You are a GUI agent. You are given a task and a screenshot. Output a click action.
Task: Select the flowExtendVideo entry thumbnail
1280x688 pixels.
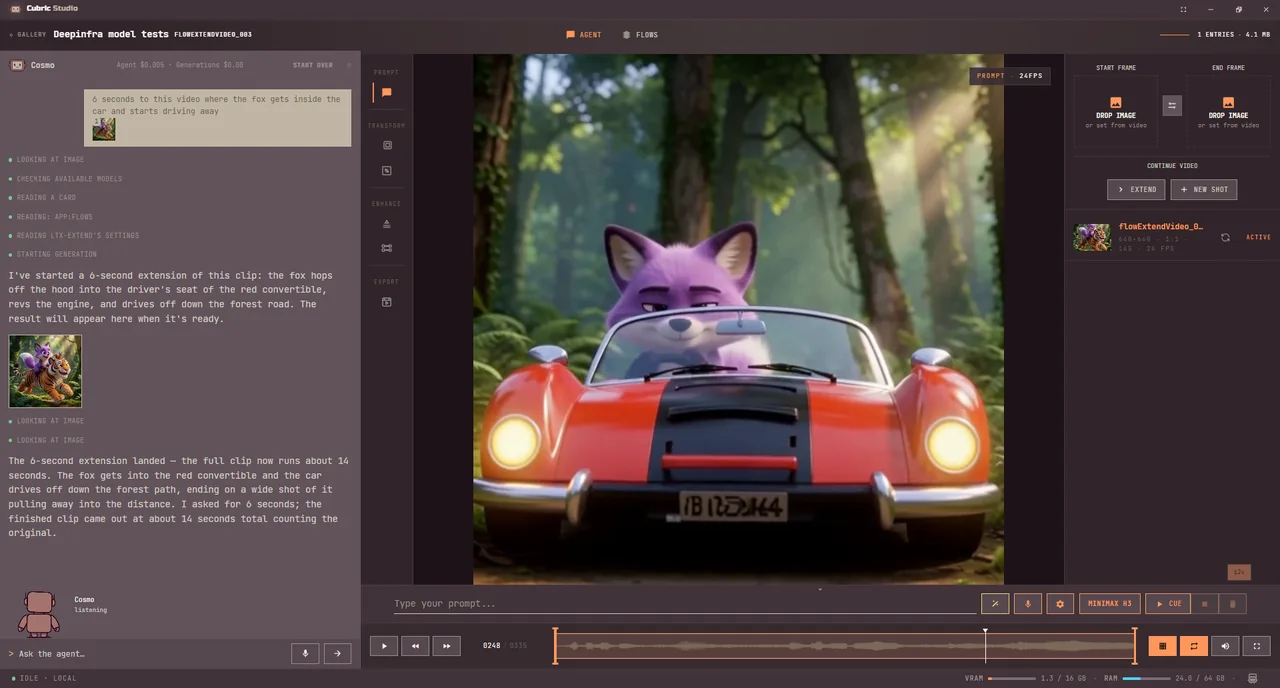tap(1092, 237)
